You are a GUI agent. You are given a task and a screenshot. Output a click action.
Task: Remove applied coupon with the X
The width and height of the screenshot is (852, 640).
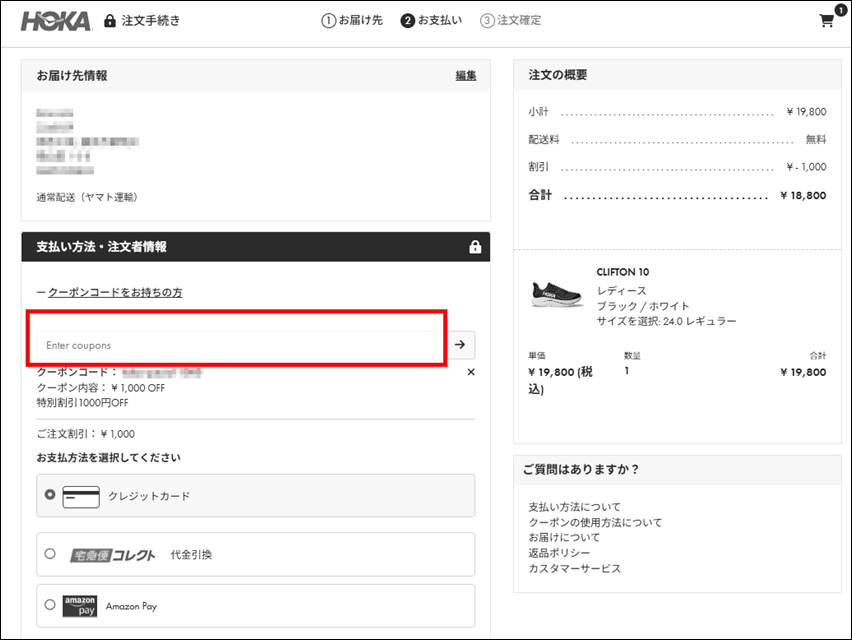[x=471, y=372]
